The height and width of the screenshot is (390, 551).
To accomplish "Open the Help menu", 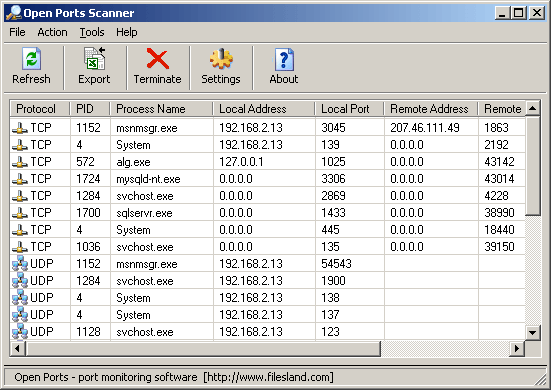I will 127,32.
